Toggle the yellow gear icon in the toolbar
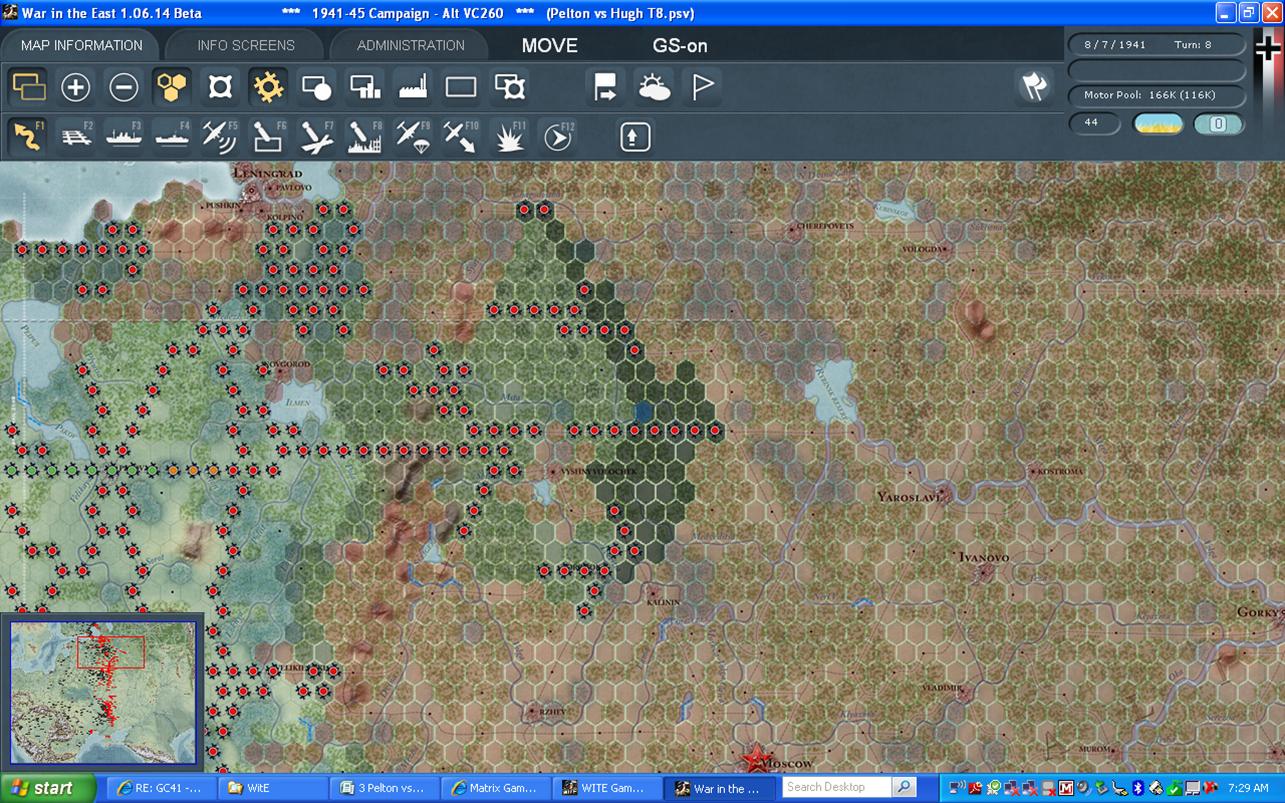 268,87
